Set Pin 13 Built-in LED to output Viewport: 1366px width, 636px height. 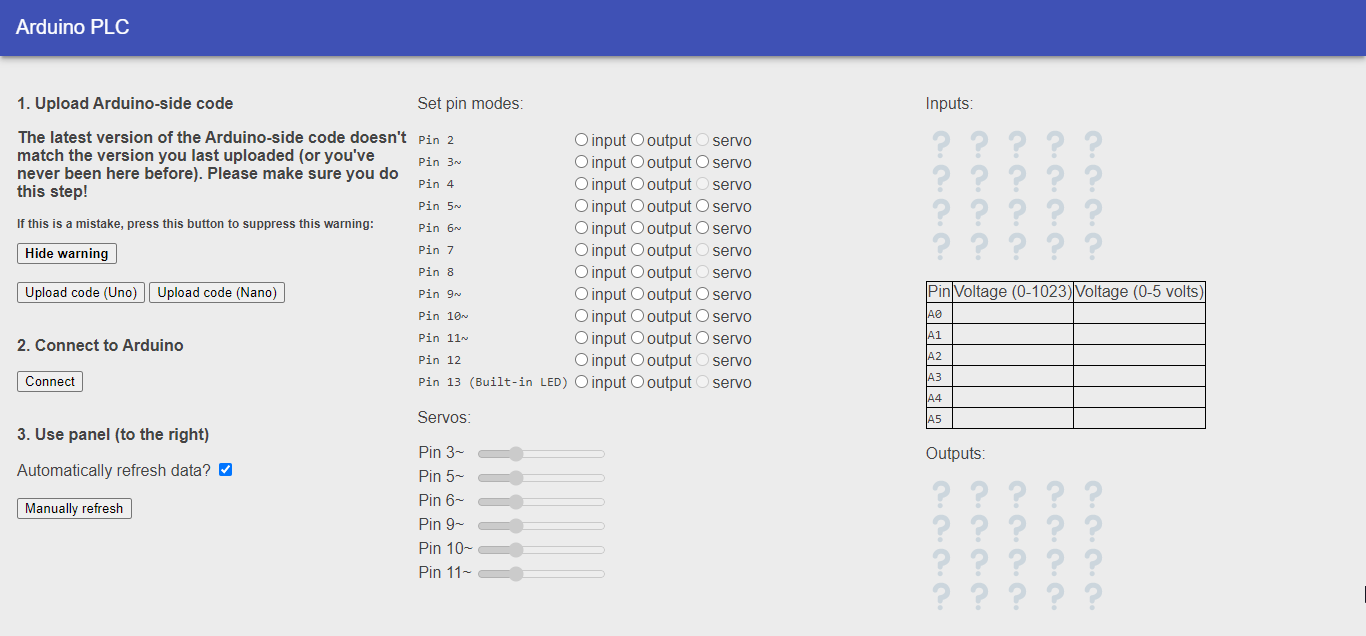(x=637, y=382)
